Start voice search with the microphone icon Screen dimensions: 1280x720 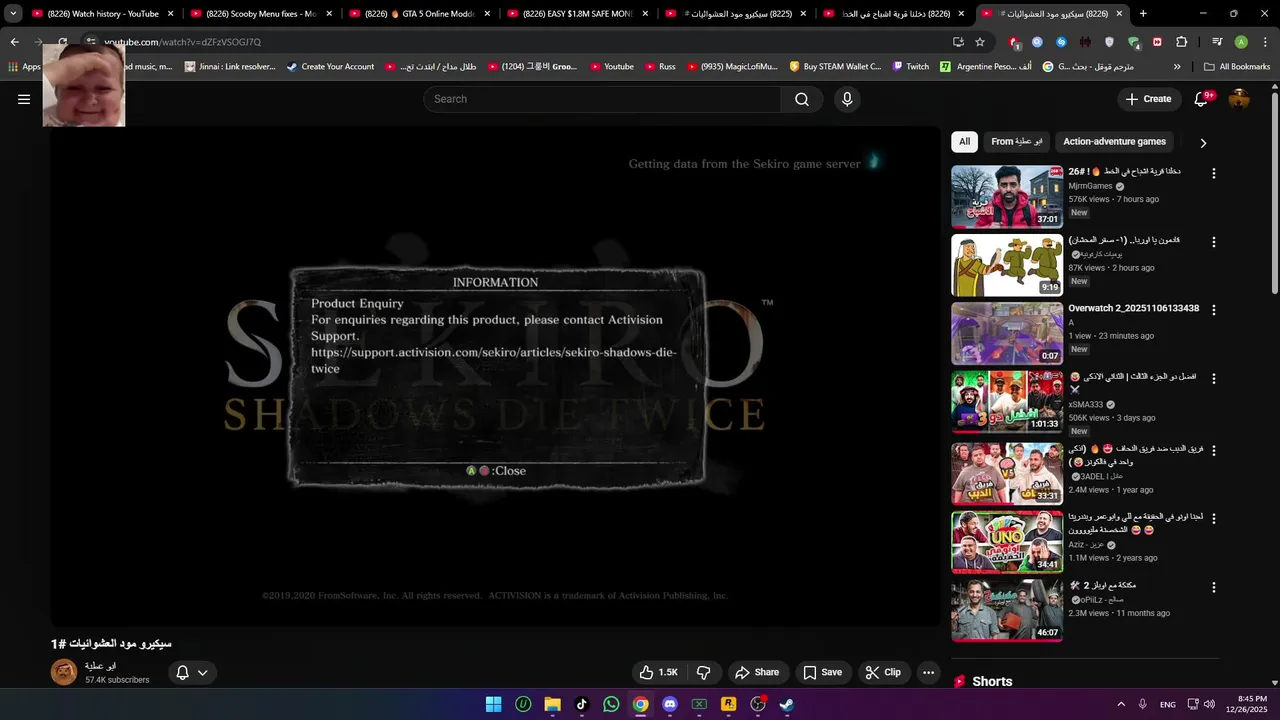pos(847,99)
